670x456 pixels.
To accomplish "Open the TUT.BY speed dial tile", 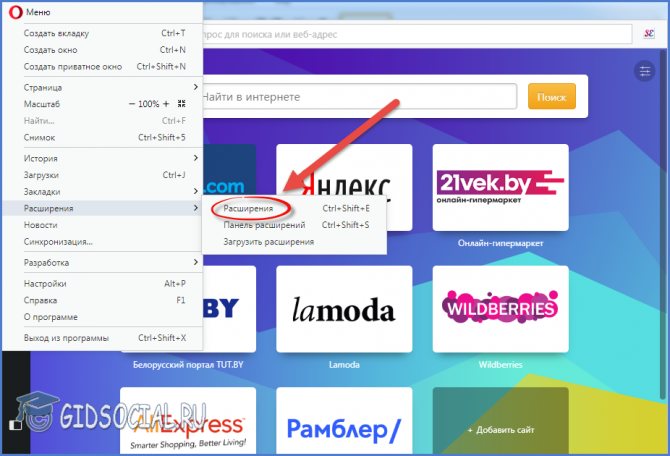I will click(229, 309).
